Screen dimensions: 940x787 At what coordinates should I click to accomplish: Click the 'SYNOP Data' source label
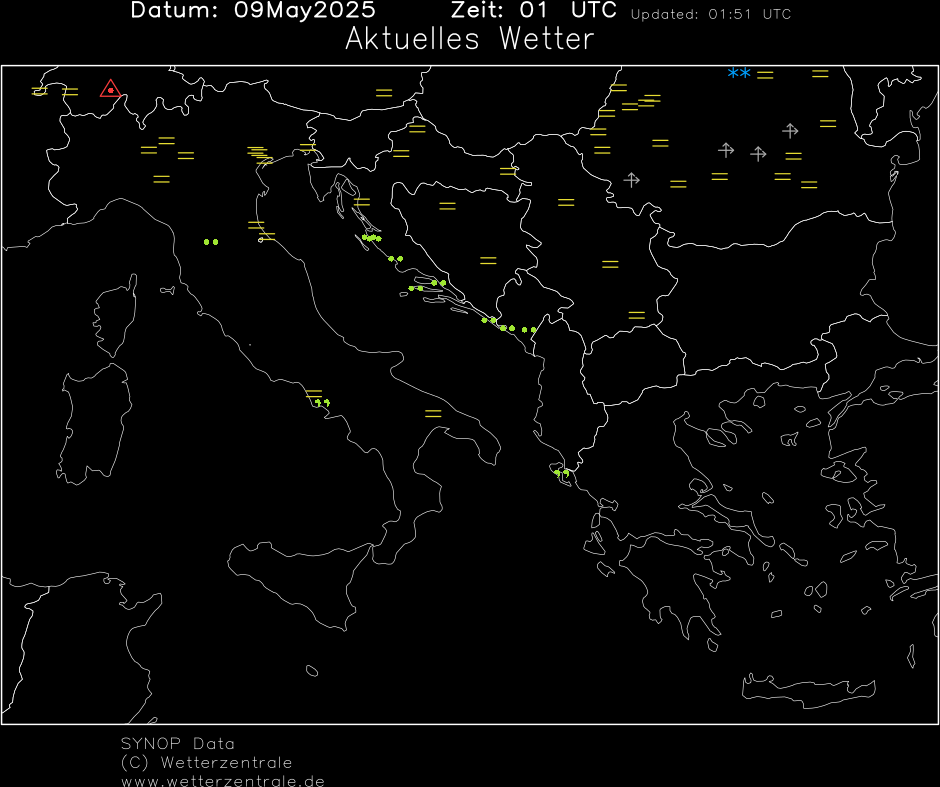point(177,744)
